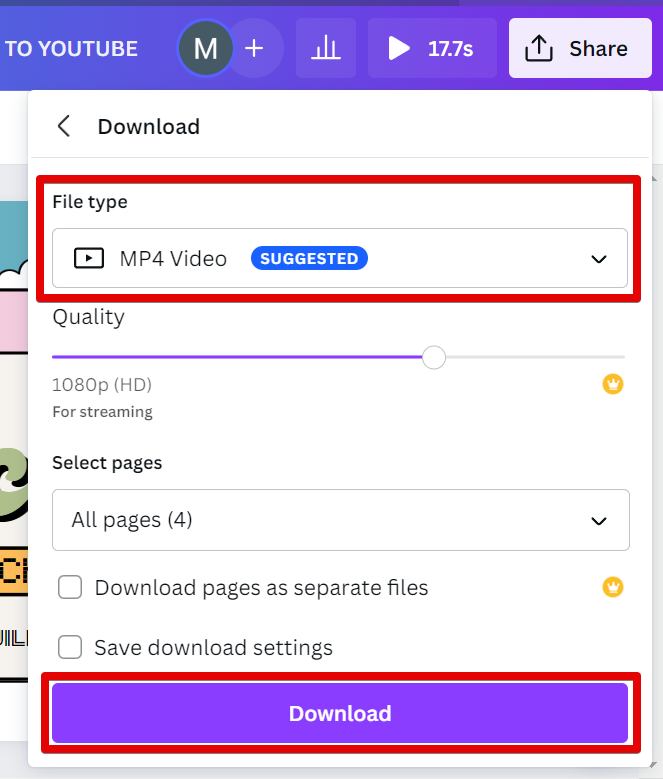This screenshot has width=663, height=779.
Task: Click the quality slider handle
Action: [x=434, y=357]
